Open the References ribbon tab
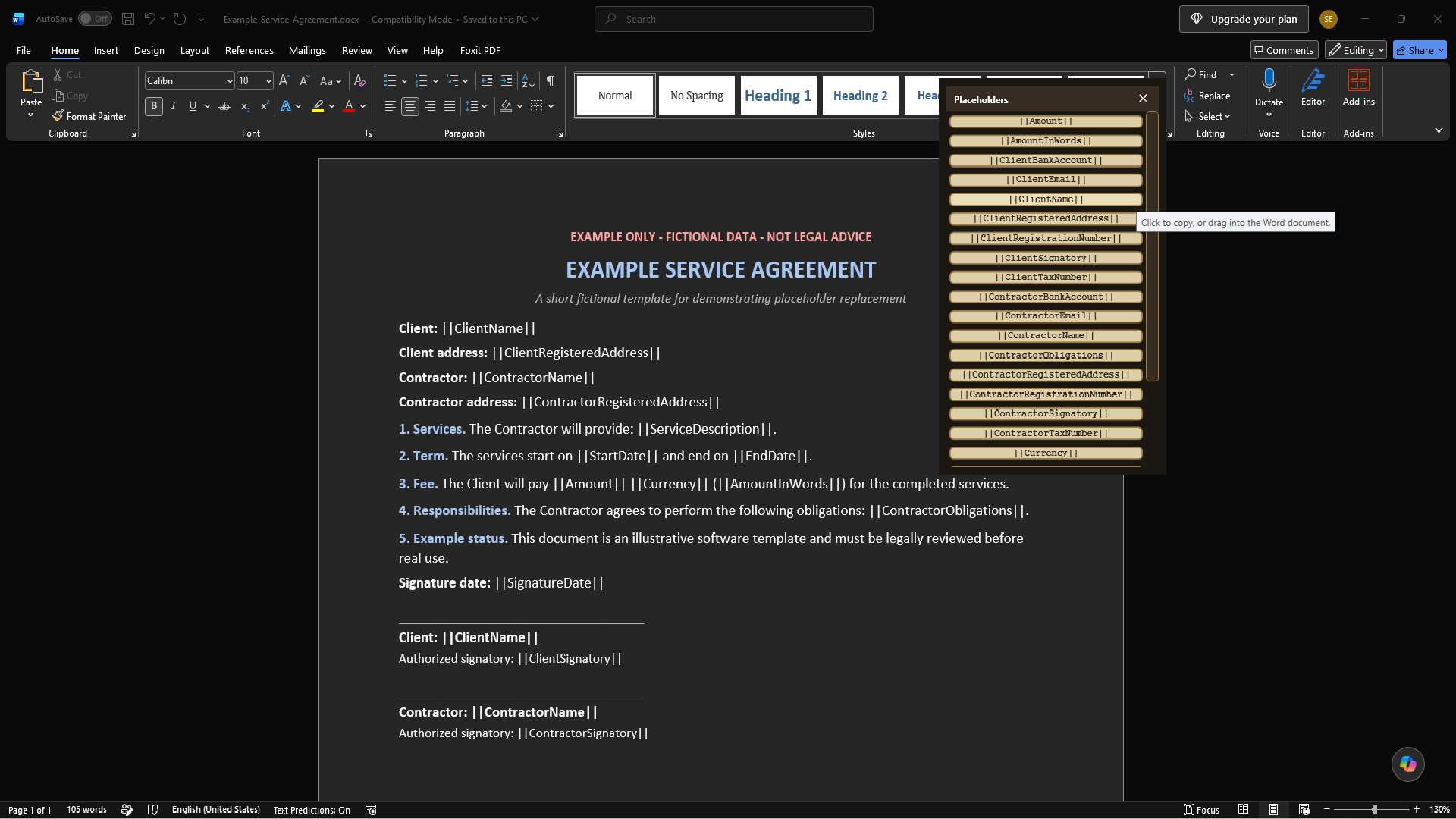This screenshot has width=1456, height=819. tap(249, 50)
